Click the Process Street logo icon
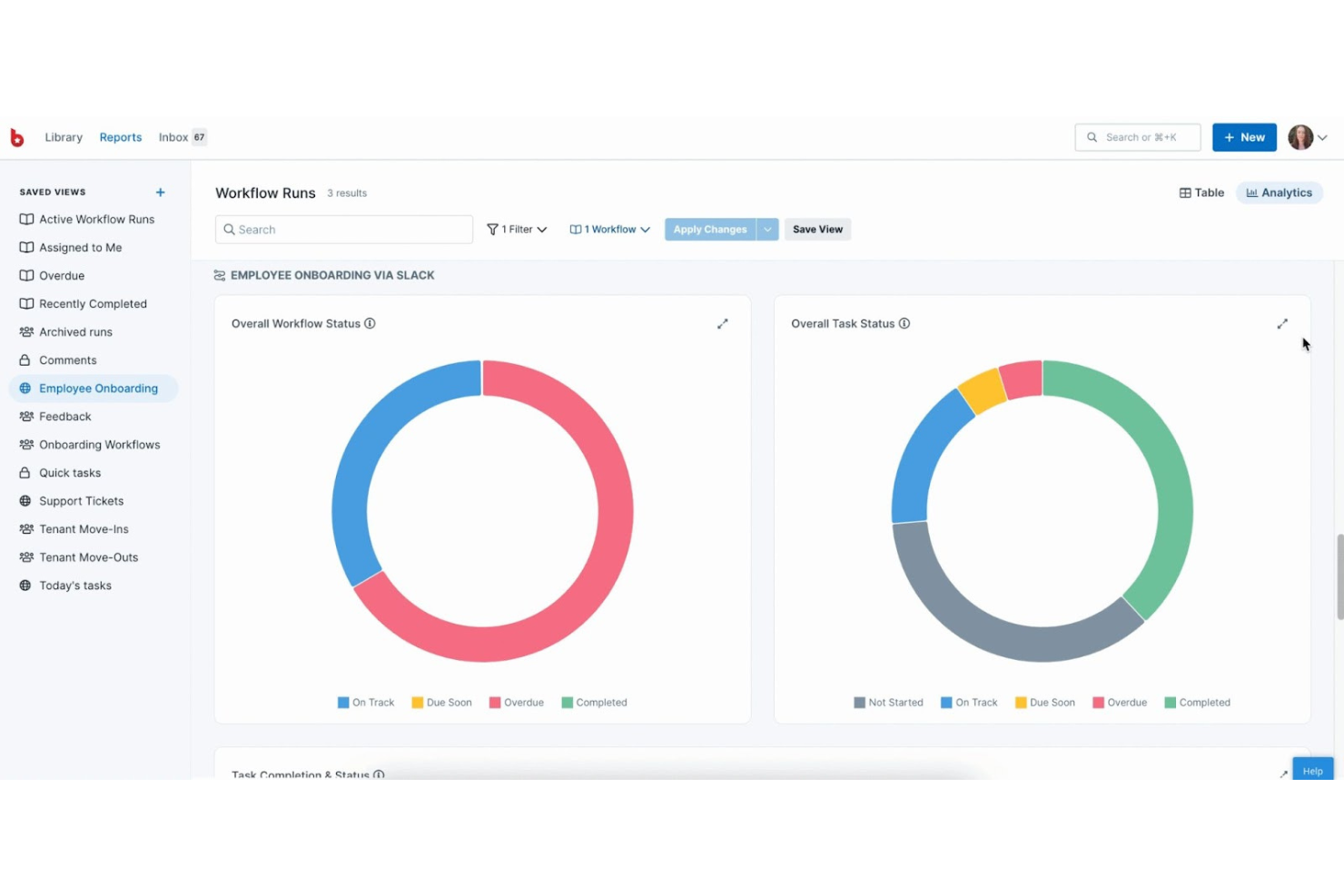Viewport: 1344px width, 896px height. point(16,137)
